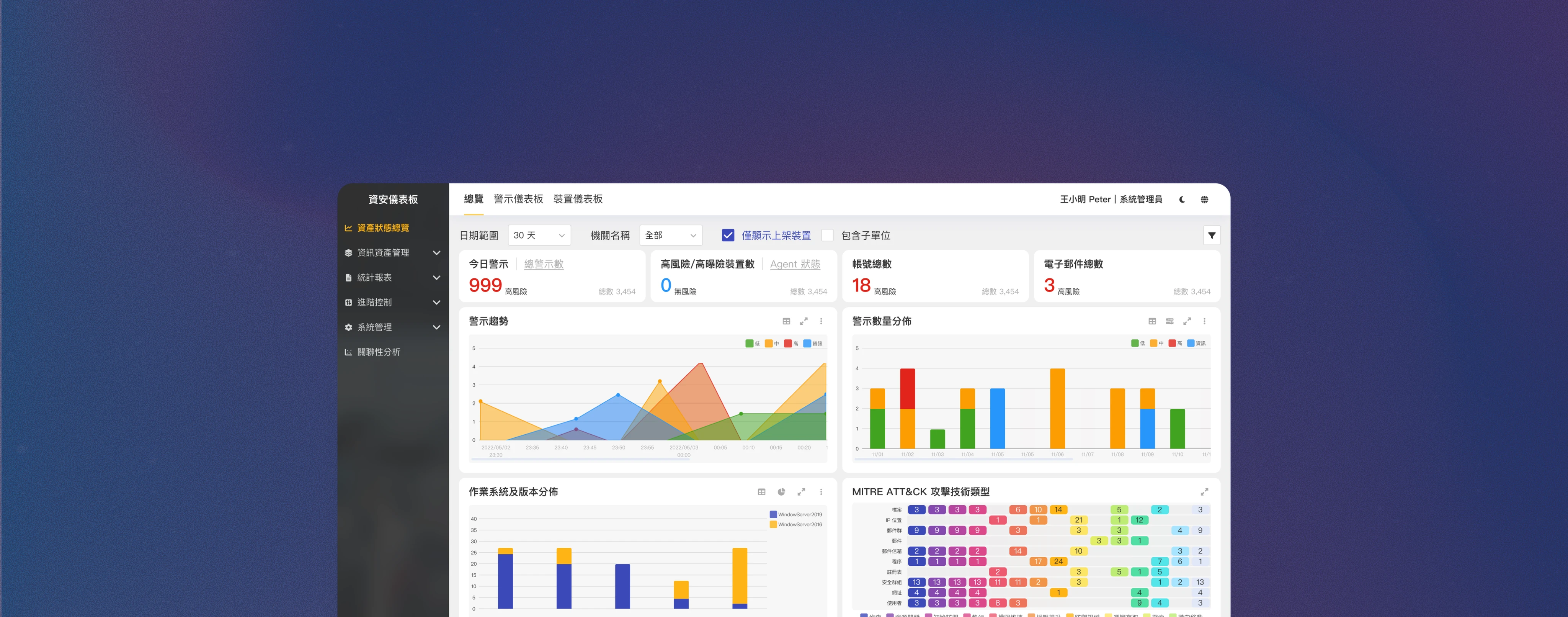Screen dimensions: 1568x617
Task: Open the 警示數量分佈 chart settings sliders icon
Action: [x=1169, y=321]
